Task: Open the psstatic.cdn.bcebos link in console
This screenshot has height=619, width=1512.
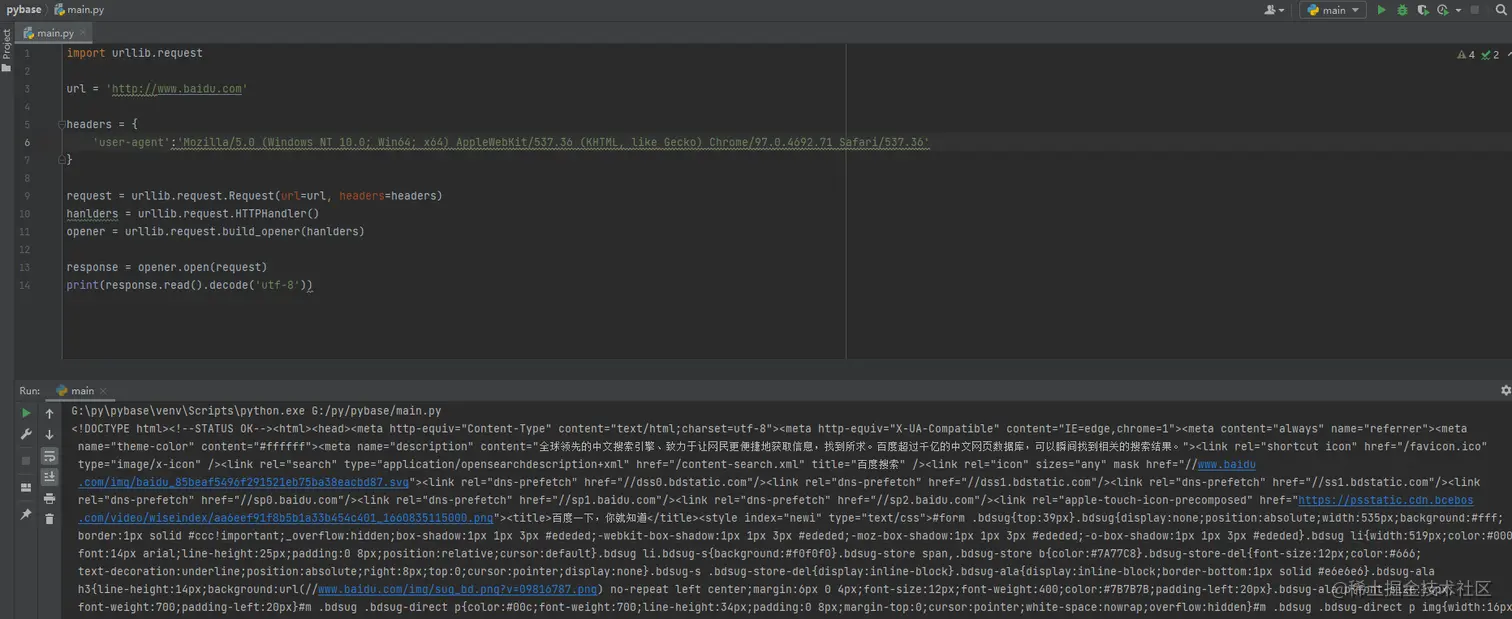Action: (1385, 500)
